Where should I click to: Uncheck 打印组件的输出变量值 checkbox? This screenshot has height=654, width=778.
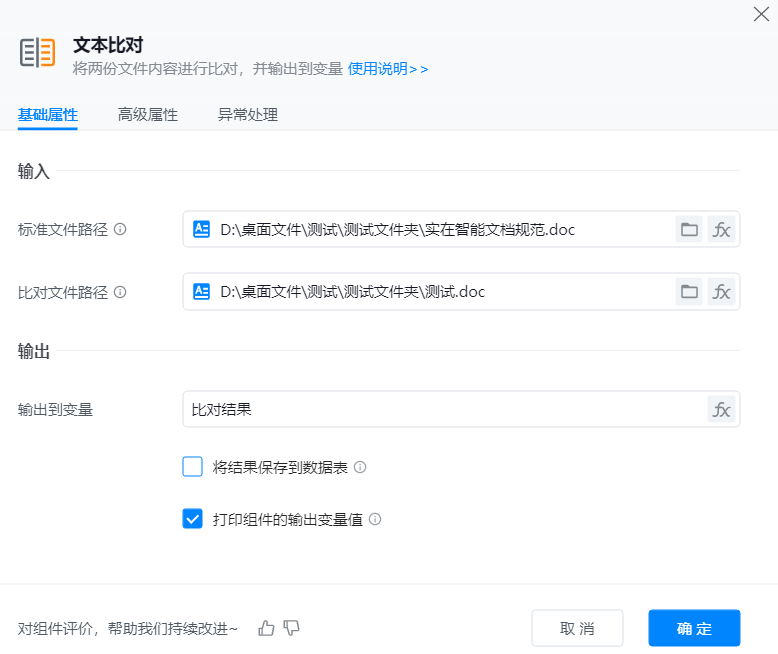coord(193,519)
